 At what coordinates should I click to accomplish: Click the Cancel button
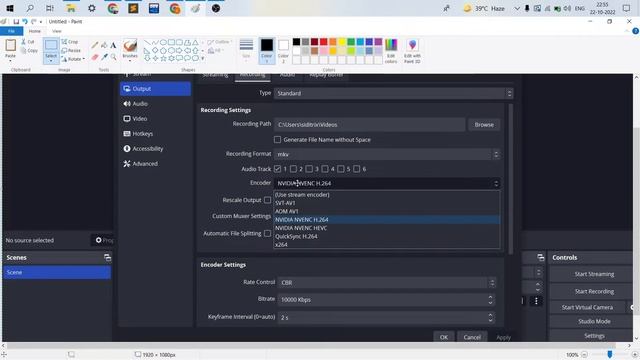(472, 337)
